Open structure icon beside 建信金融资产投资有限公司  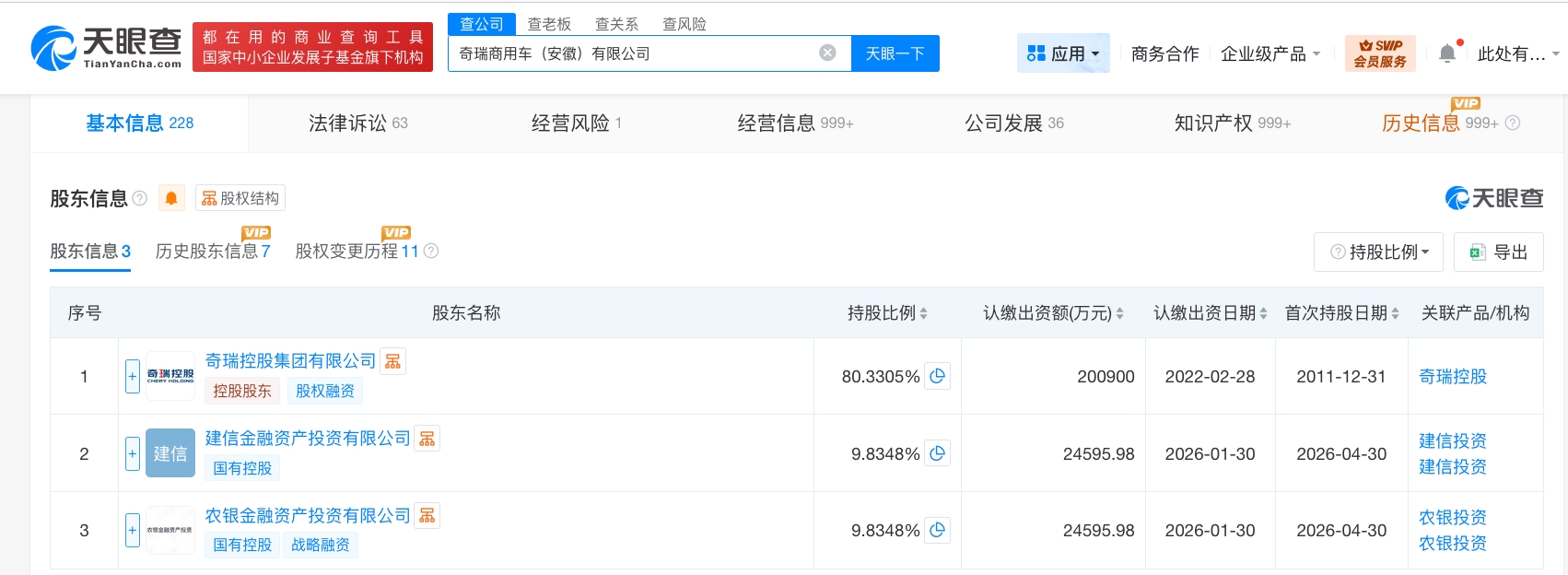pos(427,439)
